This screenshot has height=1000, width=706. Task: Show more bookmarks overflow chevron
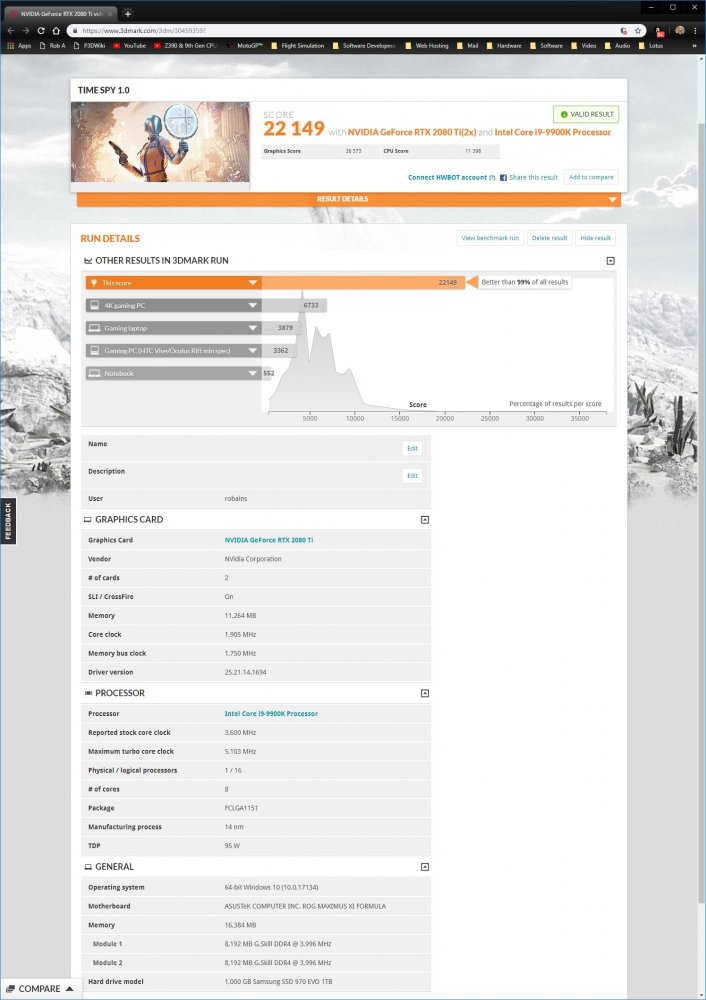[x=695, y=46]
